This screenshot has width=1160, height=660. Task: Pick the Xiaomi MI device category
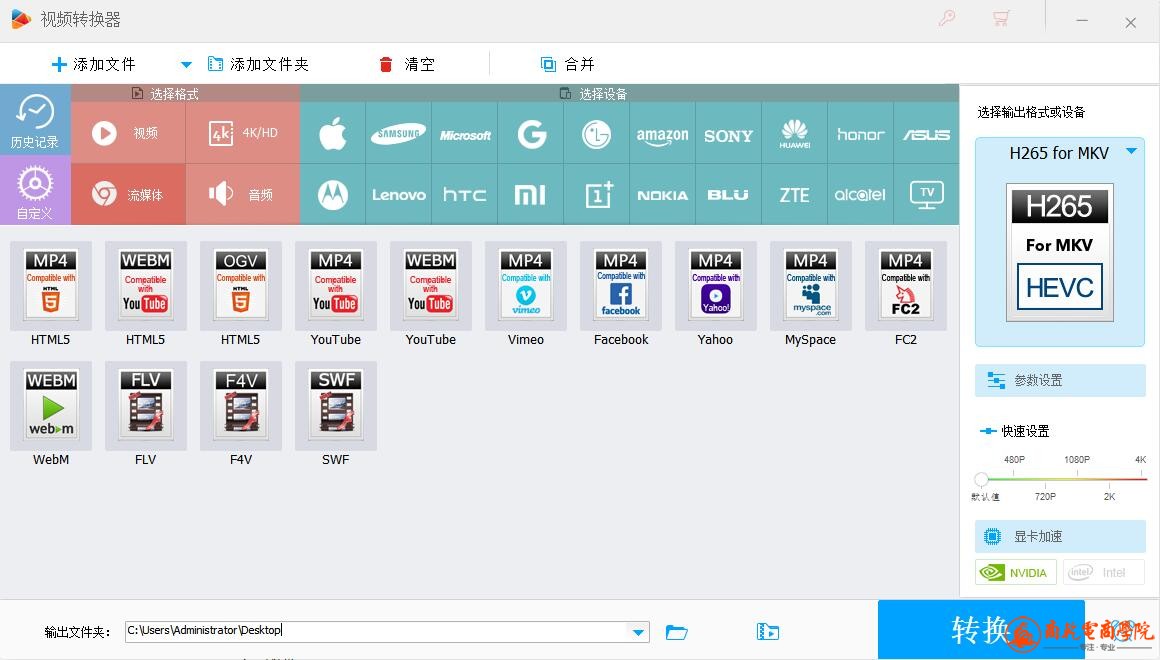pyautogui.click(x=531, y=195)
